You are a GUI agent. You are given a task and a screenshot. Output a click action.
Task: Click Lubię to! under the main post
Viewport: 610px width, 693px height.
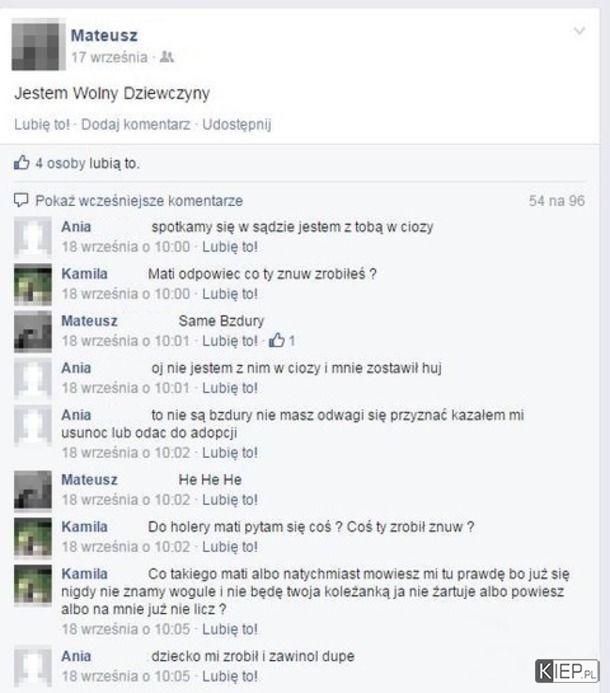pos(42,124)
